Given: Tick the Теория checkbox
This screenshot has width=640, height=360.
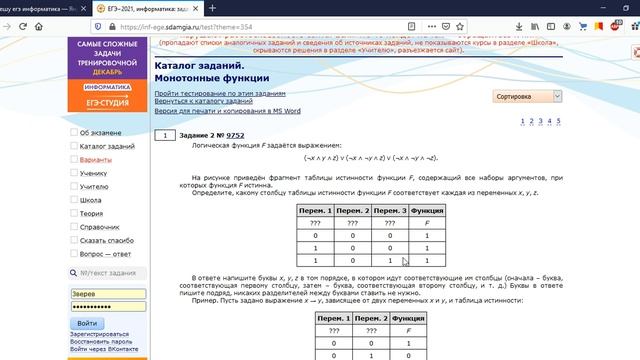Looking at the screenshot, I should (74, 213).
